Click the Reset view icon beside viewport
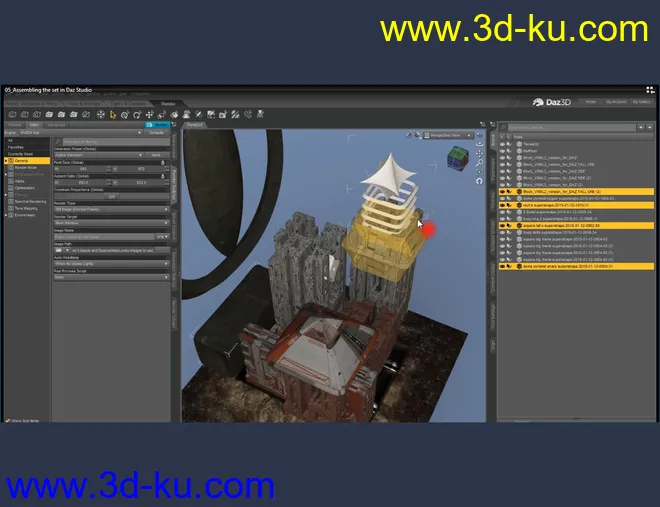 [x=479, y=181]
